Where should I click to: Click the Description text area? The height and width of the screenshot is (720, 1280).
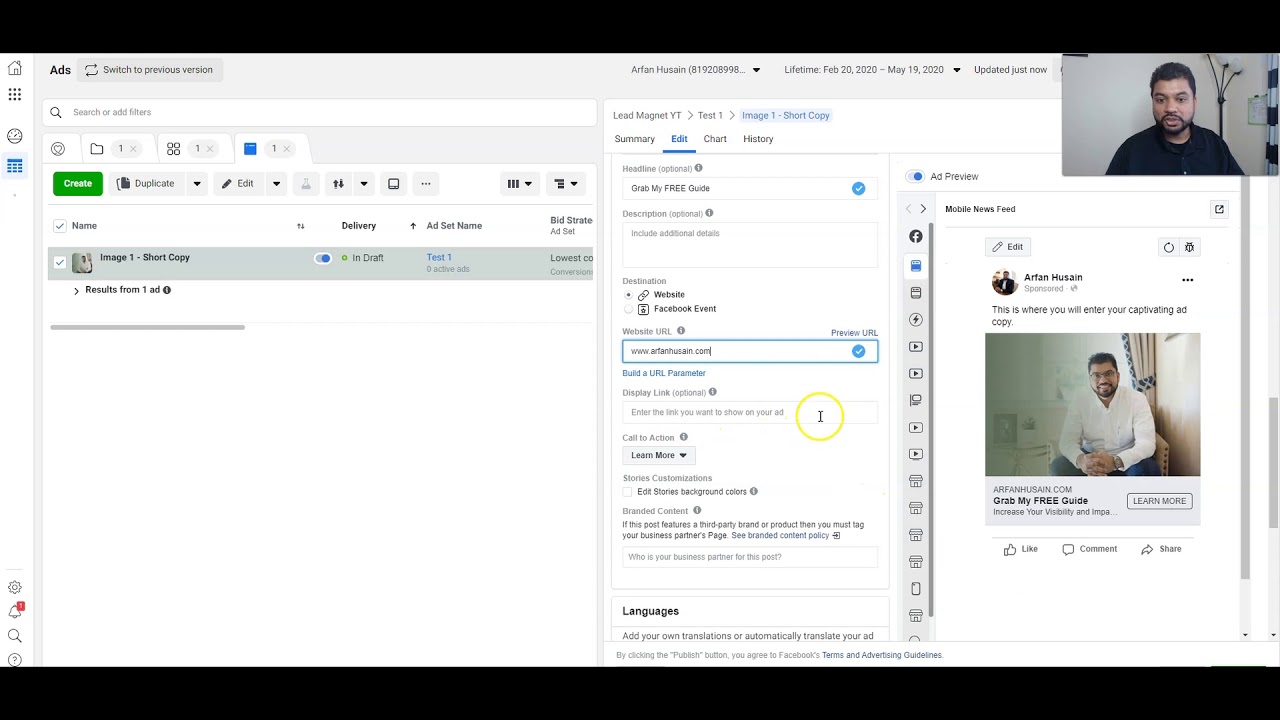750,245
